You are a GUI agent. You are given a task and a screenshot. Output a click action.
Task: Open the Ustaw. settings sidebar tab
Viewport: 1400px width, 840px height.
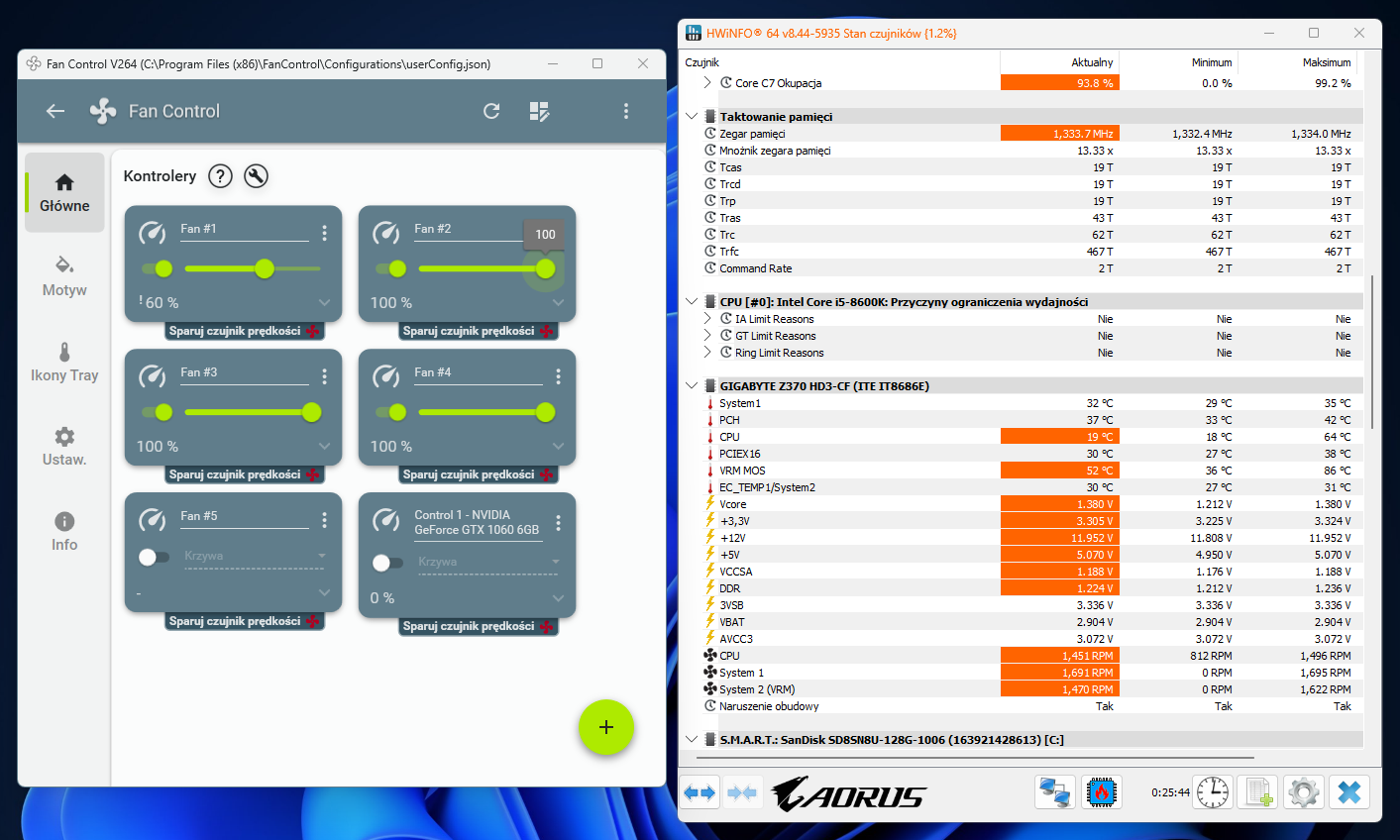pyautogui.click(x=64, y=447)
